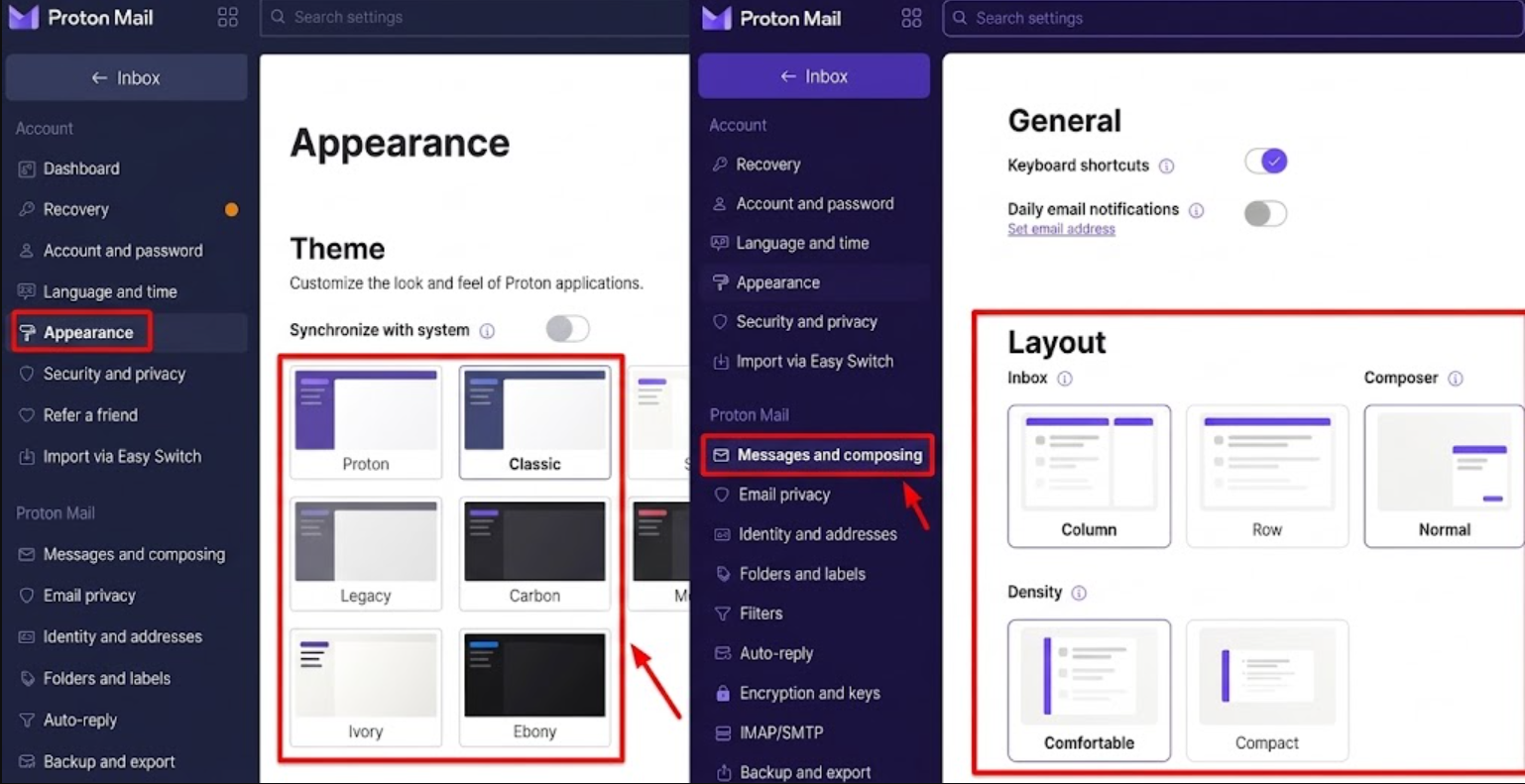Choose Comfortable density option
The width and height of the screenshot is (1525, 784).
point(1089,691)
